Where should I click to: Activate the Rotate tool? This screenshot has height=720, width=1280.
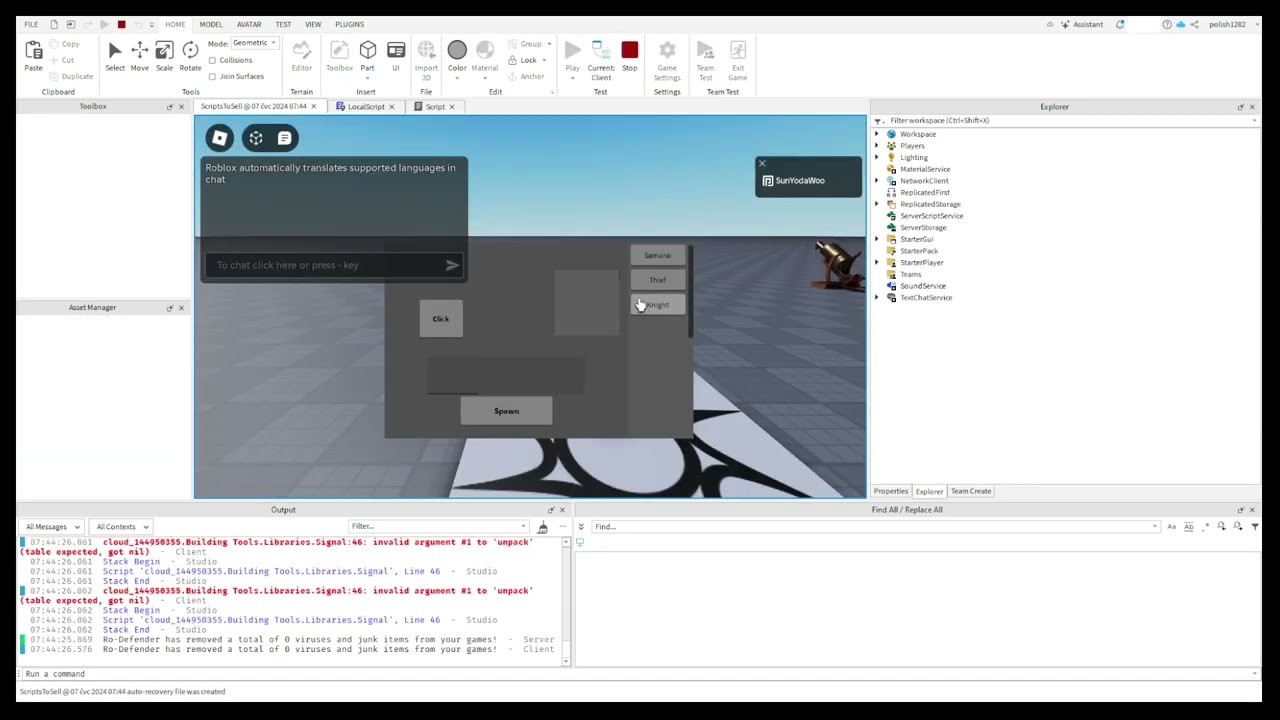[x=190, y=56]
